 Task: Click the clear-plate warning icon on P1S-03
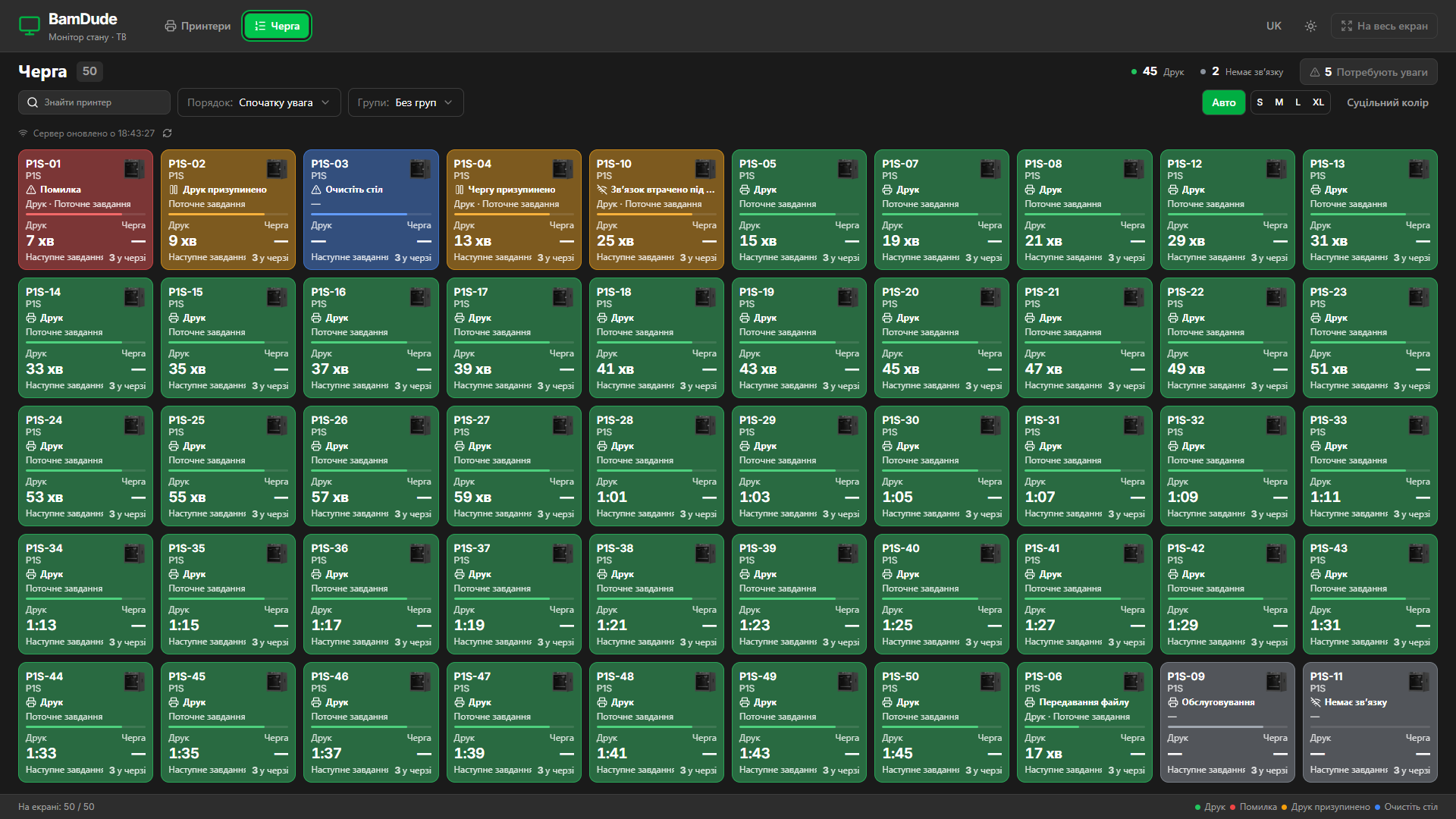pyautogui.click(x=316, y=190)
